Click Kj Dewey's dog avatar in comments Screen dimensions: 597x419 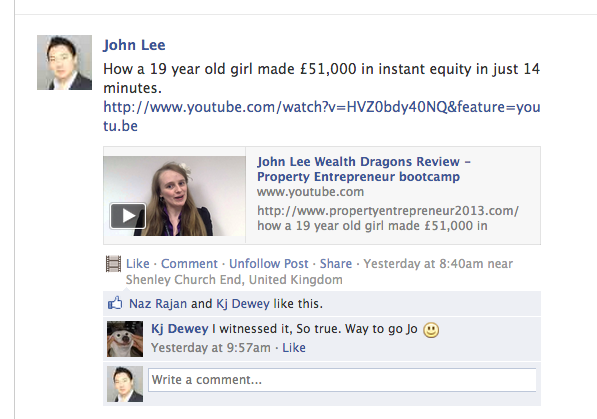point(125,339)
